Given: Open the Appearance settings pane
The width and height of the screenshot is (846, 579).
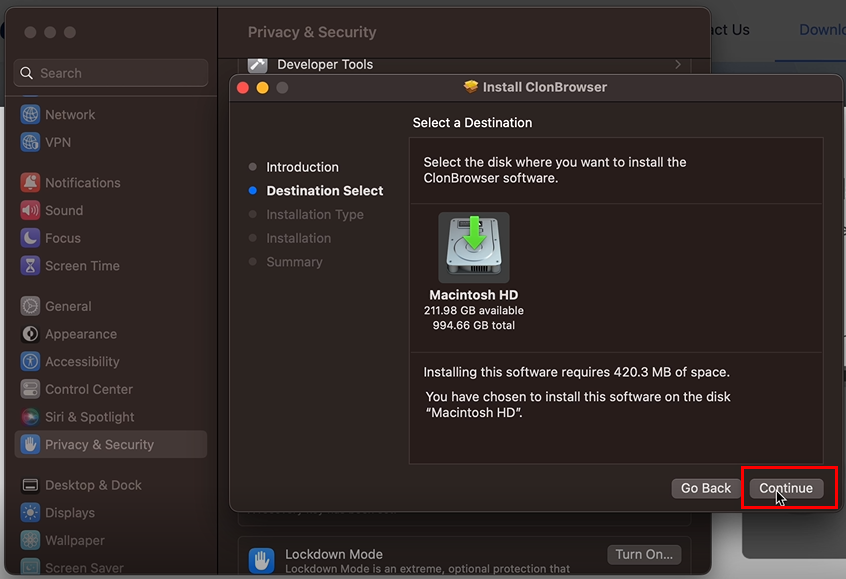Looking at the screenshot, I should coord(111,334).
